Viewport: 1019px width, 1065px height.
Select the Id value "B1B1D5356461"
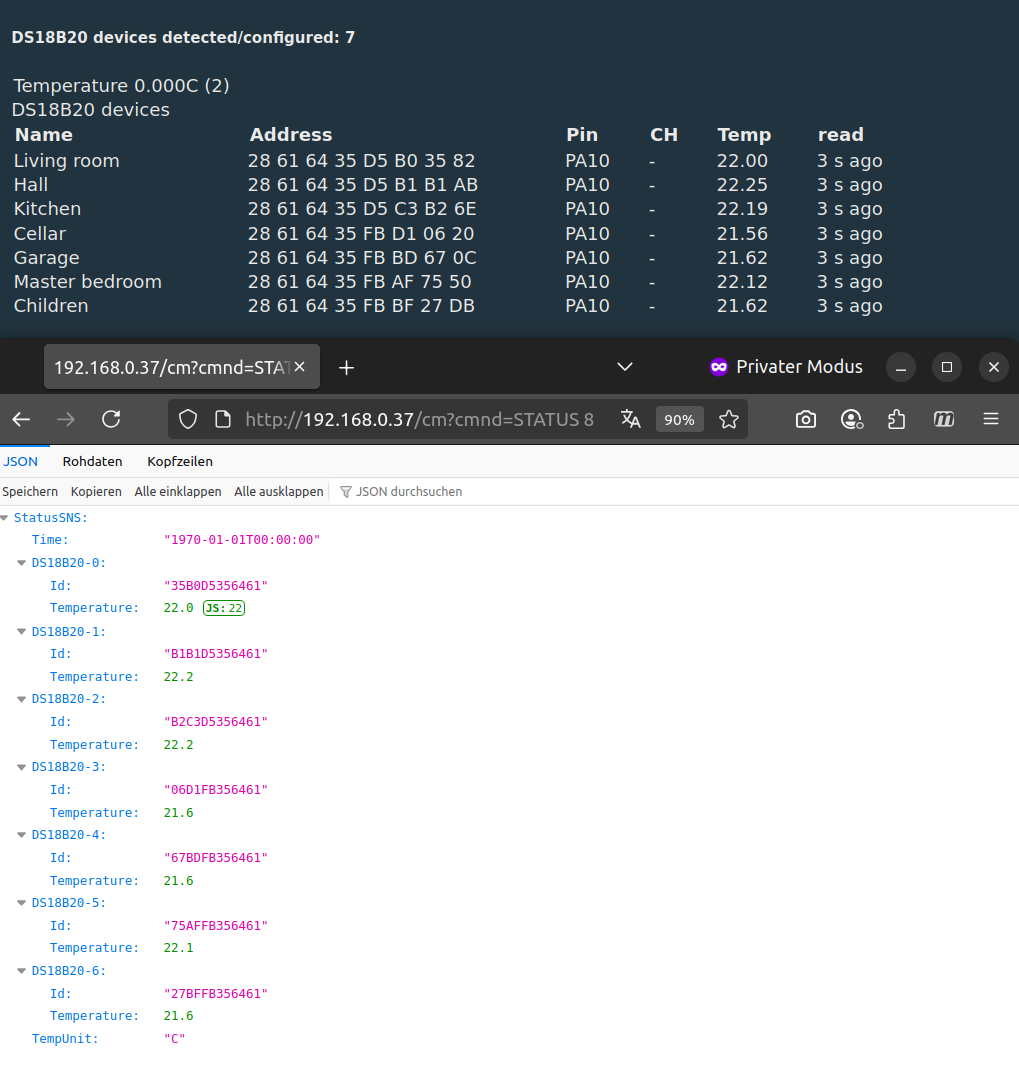(216, 653)
